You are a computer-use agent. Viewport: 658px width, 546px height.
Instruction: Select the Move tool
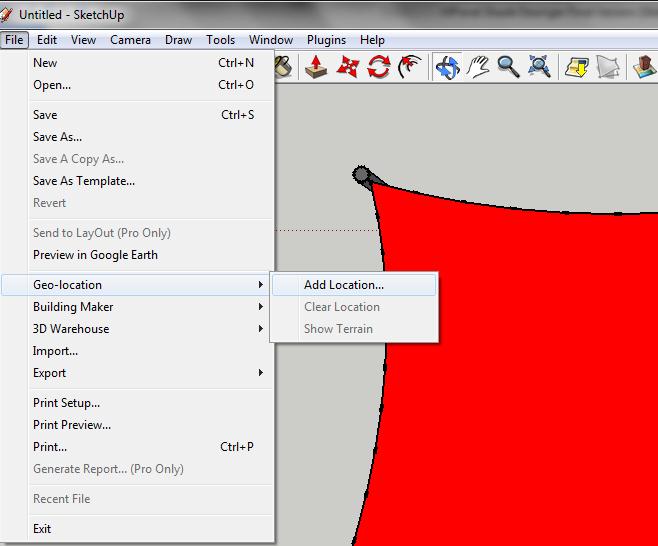pos(348,67)
